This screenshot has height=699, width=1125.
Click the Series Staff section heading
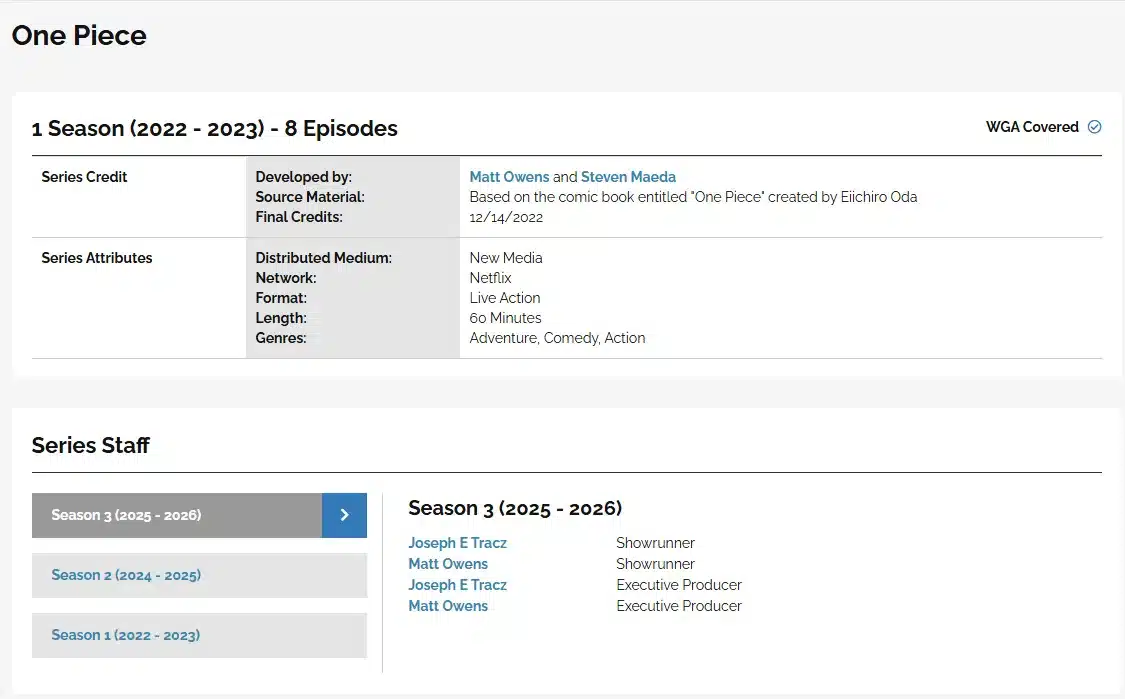tap(90, 445)
